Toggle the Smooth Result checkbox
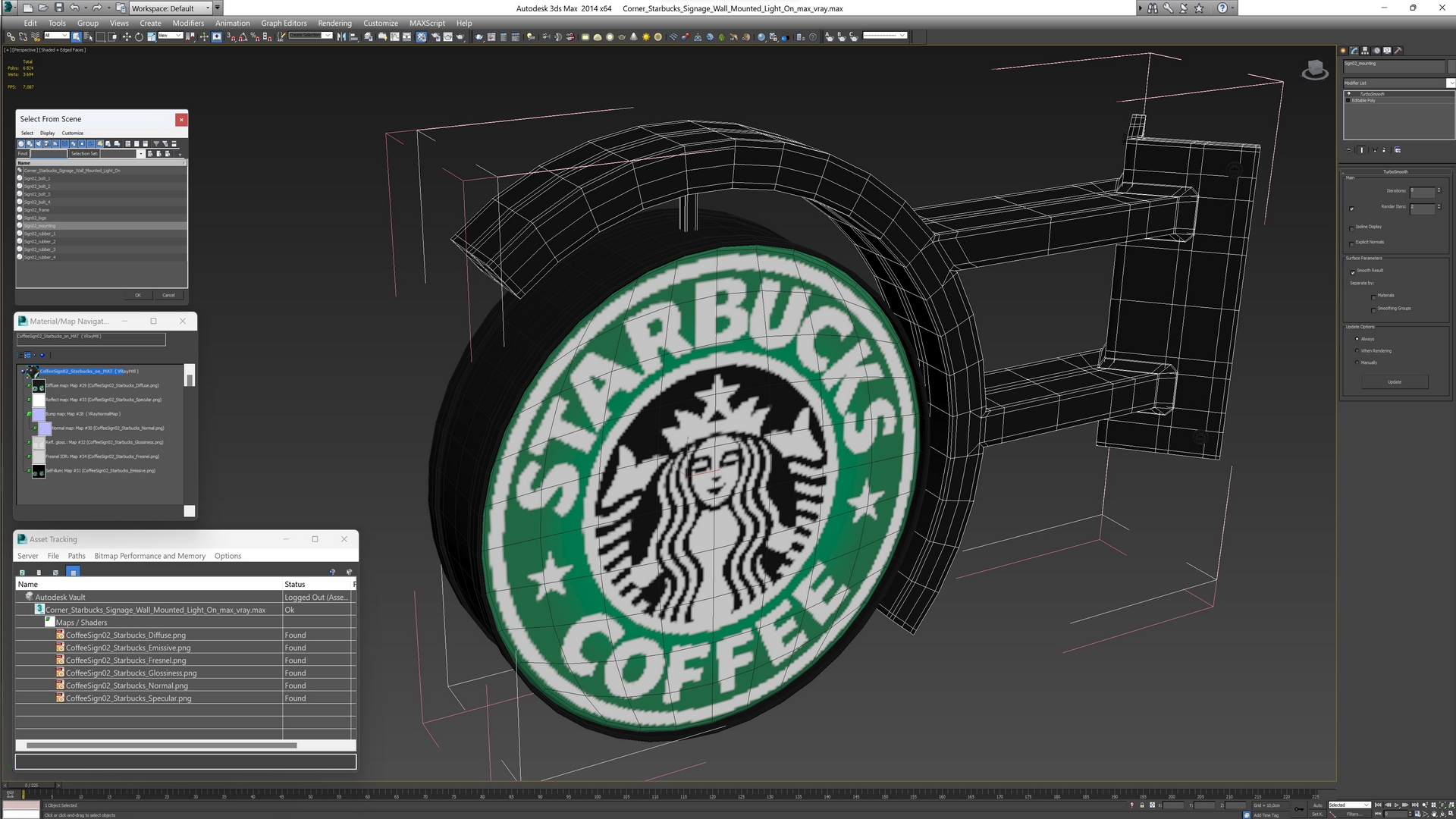The image size is (1456, 819). (1352, 271)
